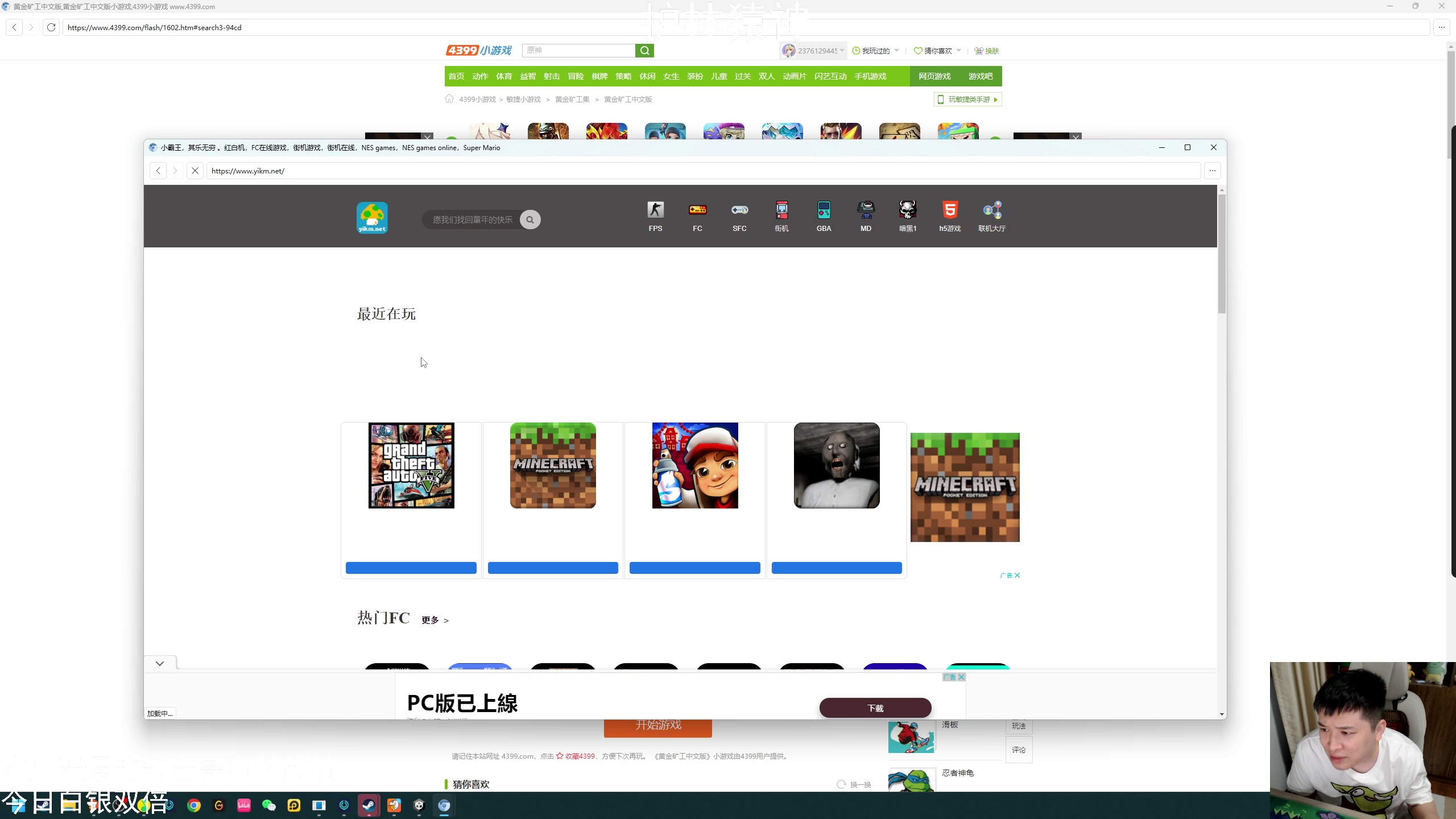Open the 暗黑1 skull icon

[x=908, y=210]
